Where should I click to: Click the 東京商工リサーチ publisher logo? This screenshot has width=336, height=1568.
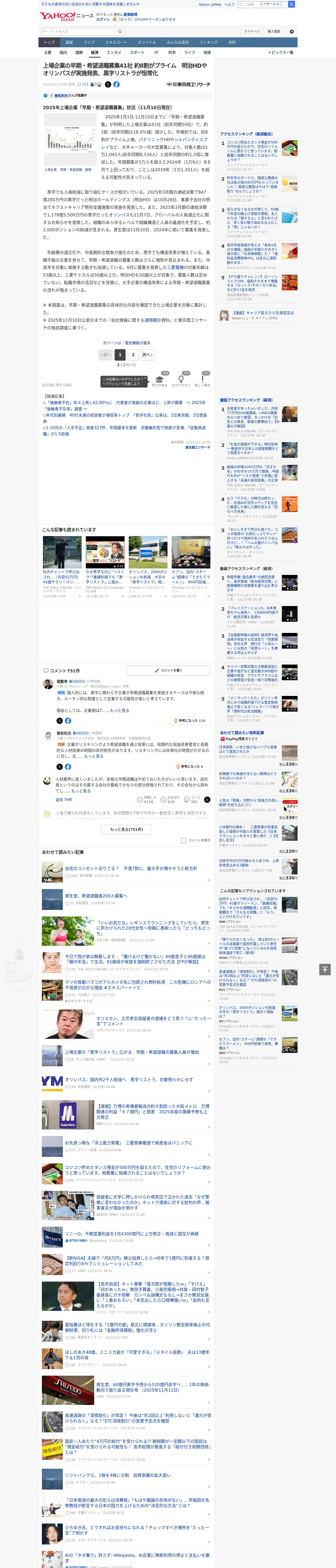pyautogui.click(x=188, y=85)
